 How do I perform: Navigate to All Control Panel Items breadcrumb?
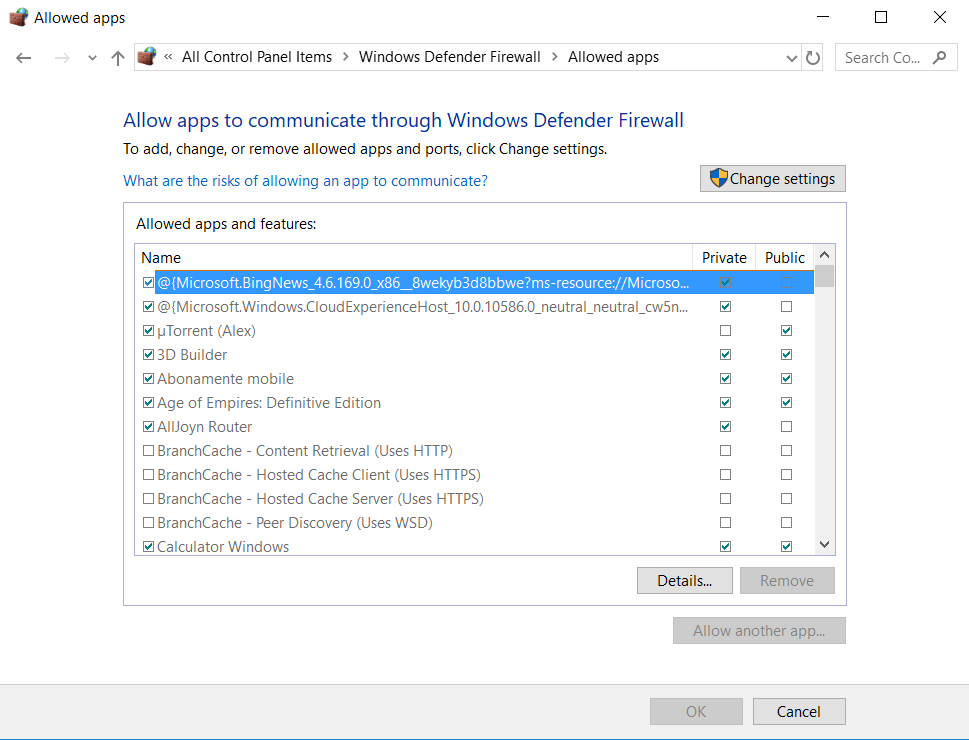pyautogui.click(x=256, y=57)
